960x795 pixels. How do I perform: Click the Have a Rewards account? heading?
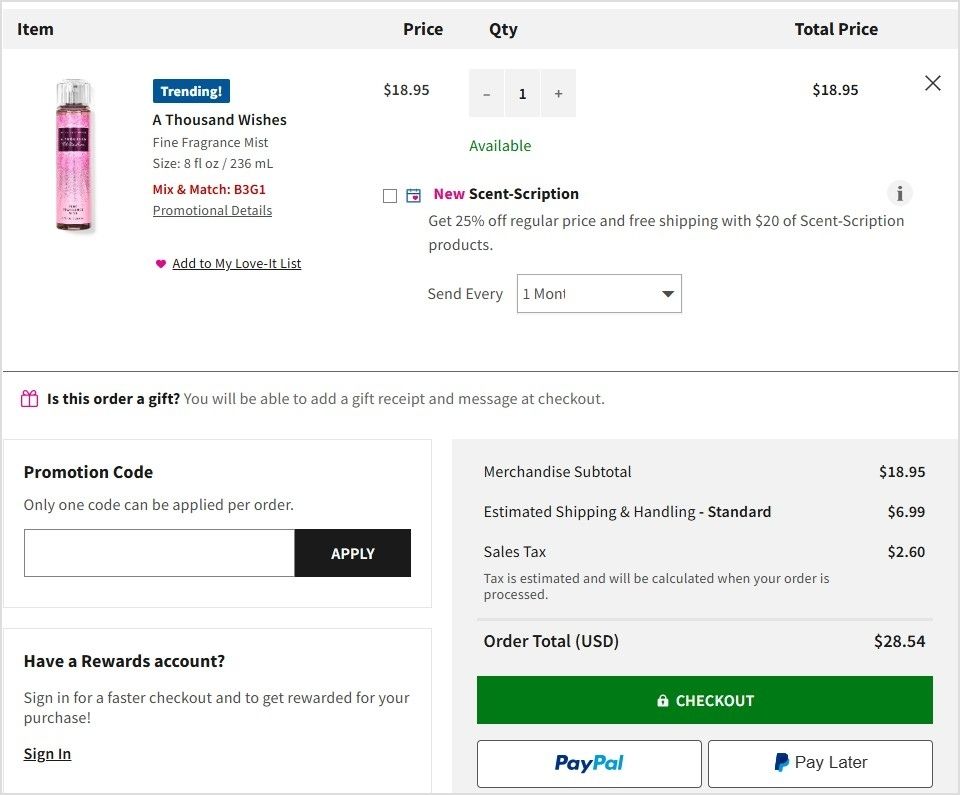pos(124,661)
